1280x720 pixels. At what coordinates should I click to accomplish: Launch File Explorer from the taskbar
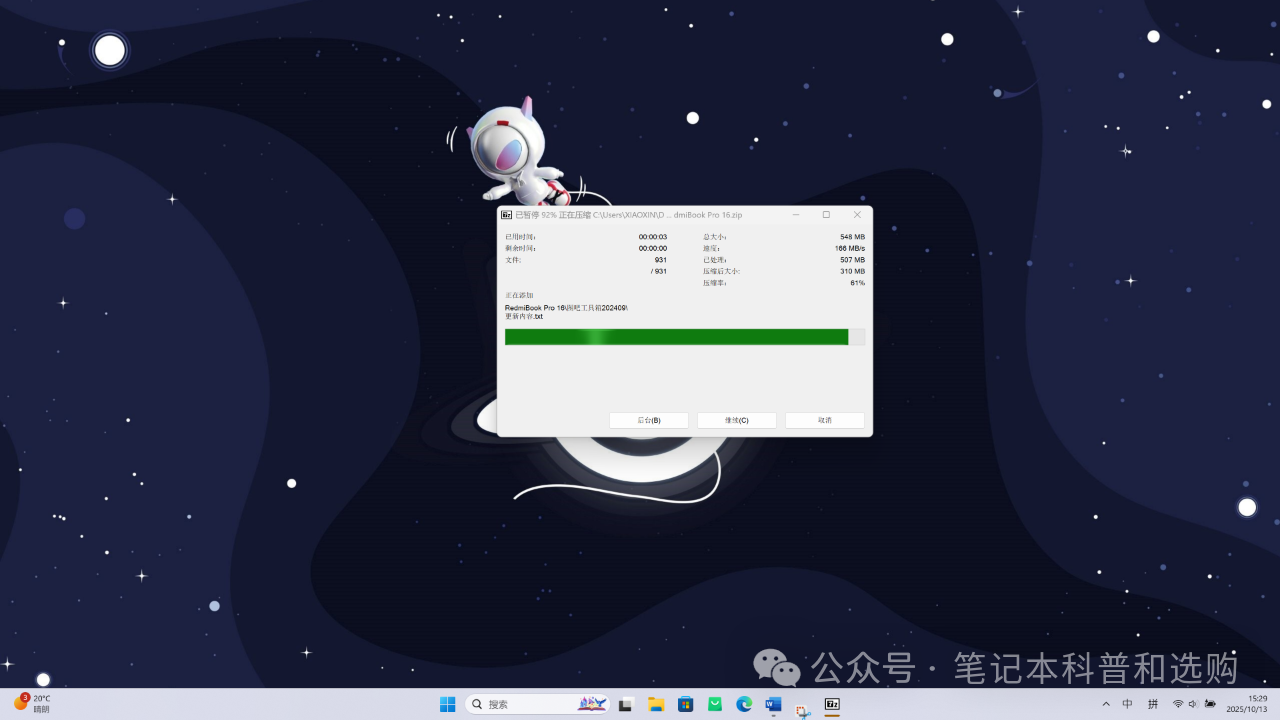[656, 704]
